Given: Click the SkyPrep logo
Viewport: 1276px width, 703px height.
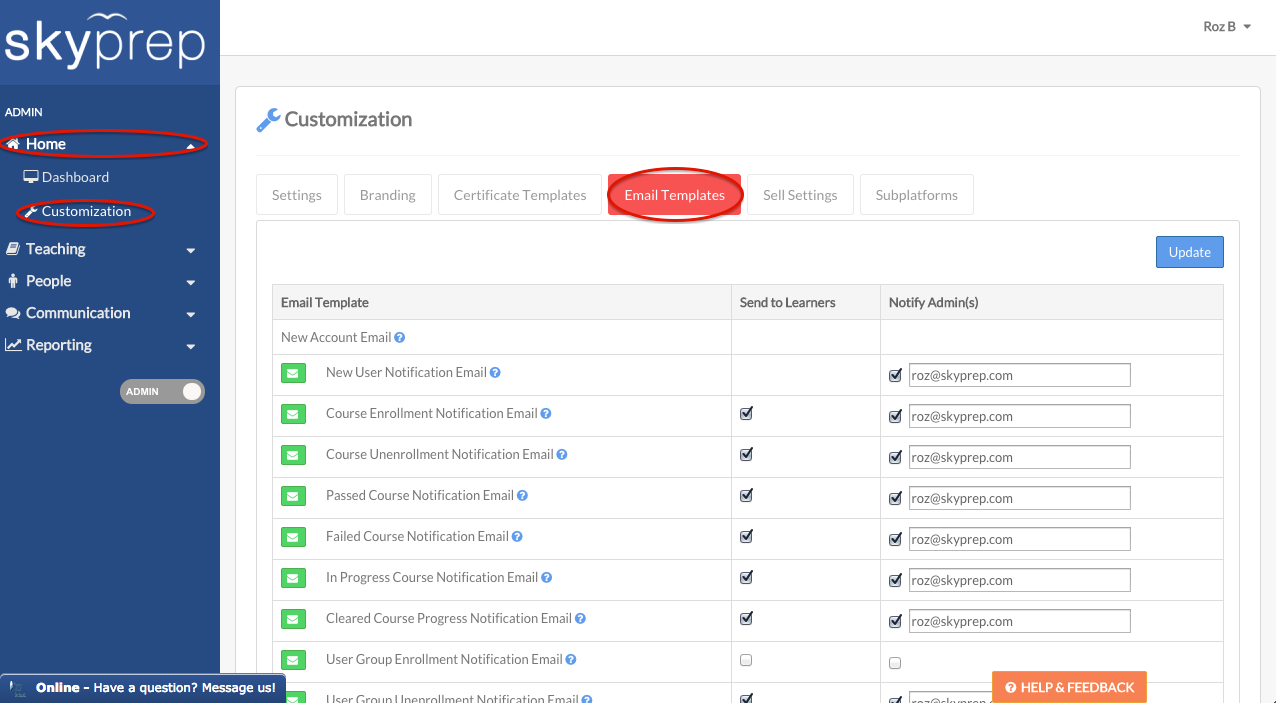Looking at the screenshot, I should (x=105, y=42).
